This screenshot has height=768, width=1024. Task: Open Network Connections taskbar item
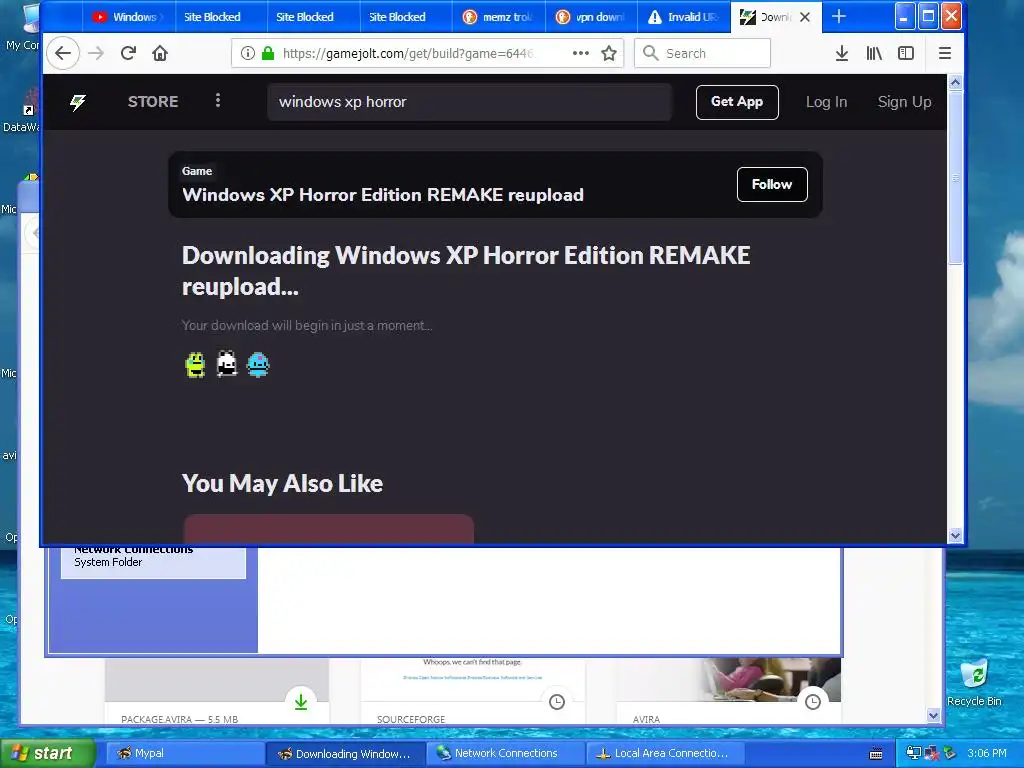tap(505, 753)
